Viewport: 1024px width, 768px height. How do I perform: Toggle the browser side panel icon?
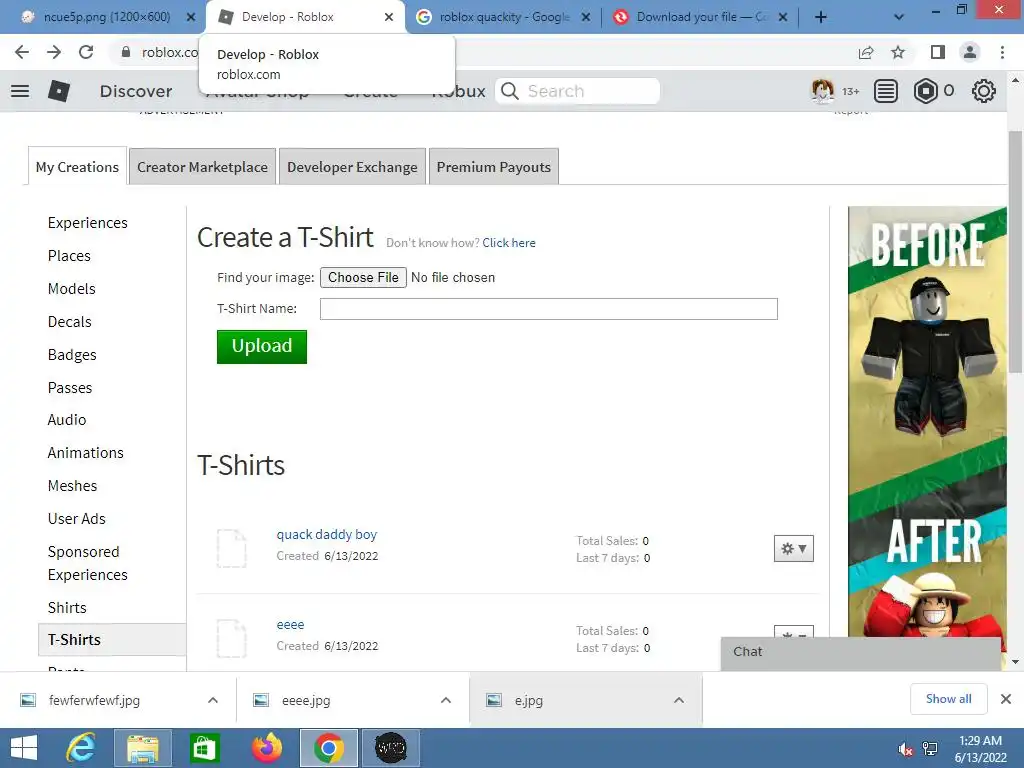(938, 52)
